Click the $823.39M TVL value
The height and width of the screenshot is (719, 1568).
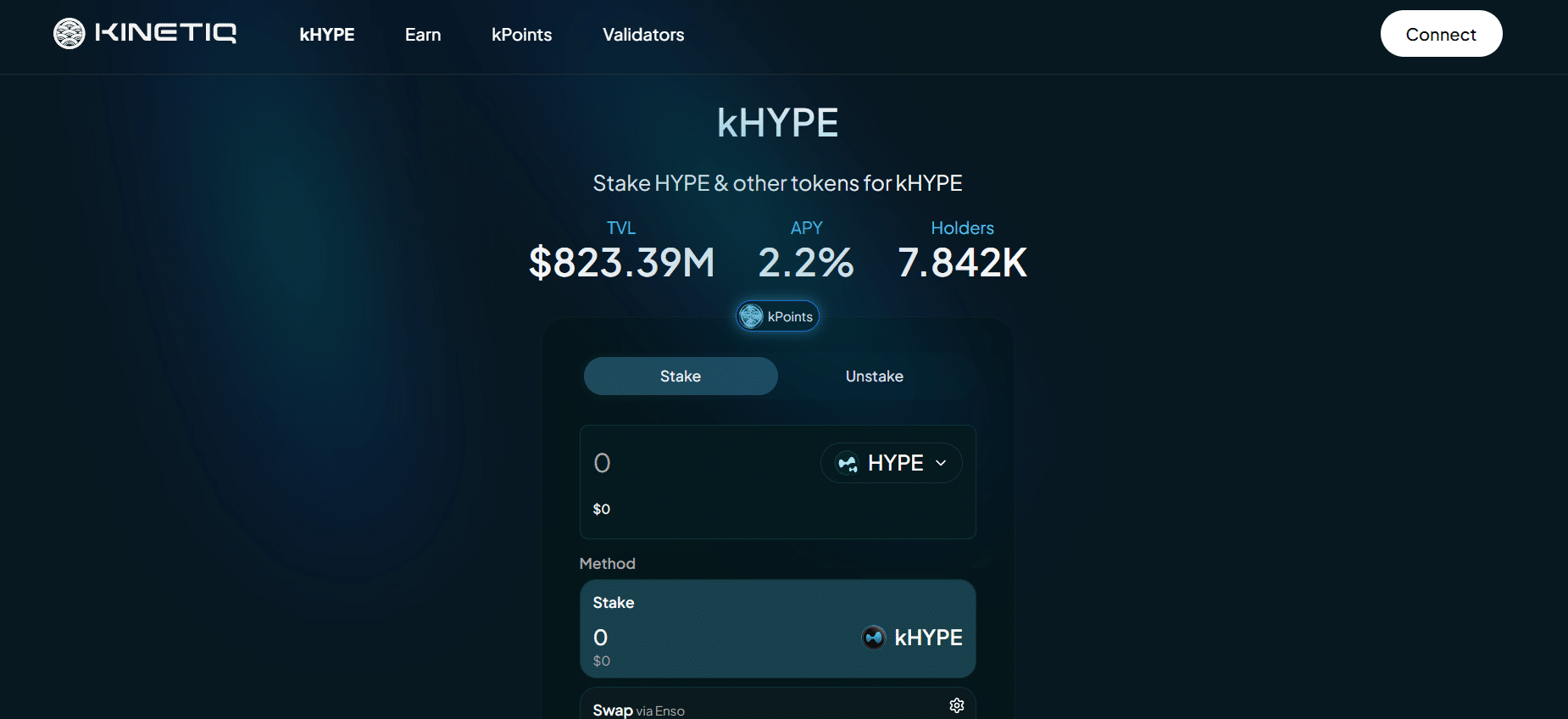[x=622, y=263]
